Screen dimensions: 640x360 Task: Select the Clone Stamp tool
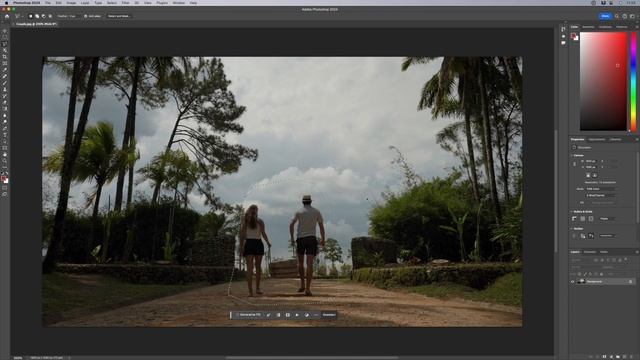click(x=5, y=89)
